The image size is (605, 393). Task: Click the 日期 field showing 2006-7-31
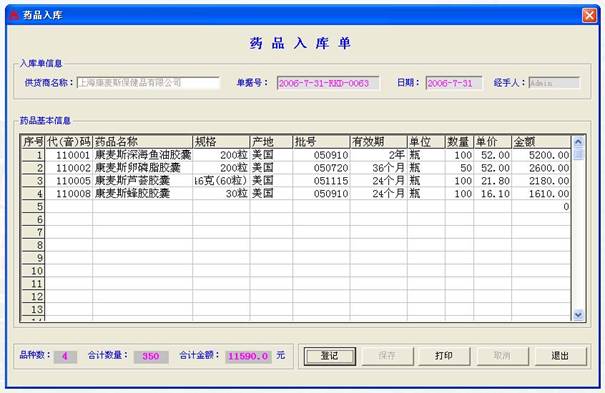click(454, 83)
